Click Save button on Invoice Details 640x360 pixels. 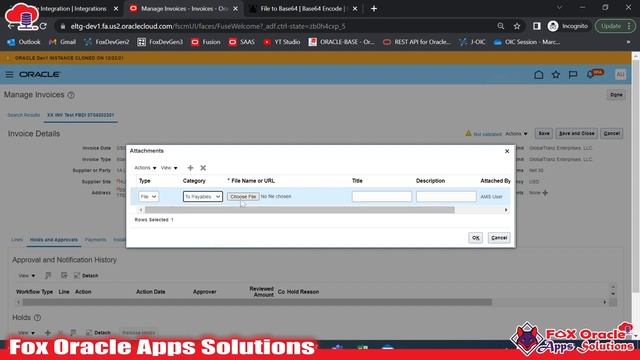click(x=544, y=133)
